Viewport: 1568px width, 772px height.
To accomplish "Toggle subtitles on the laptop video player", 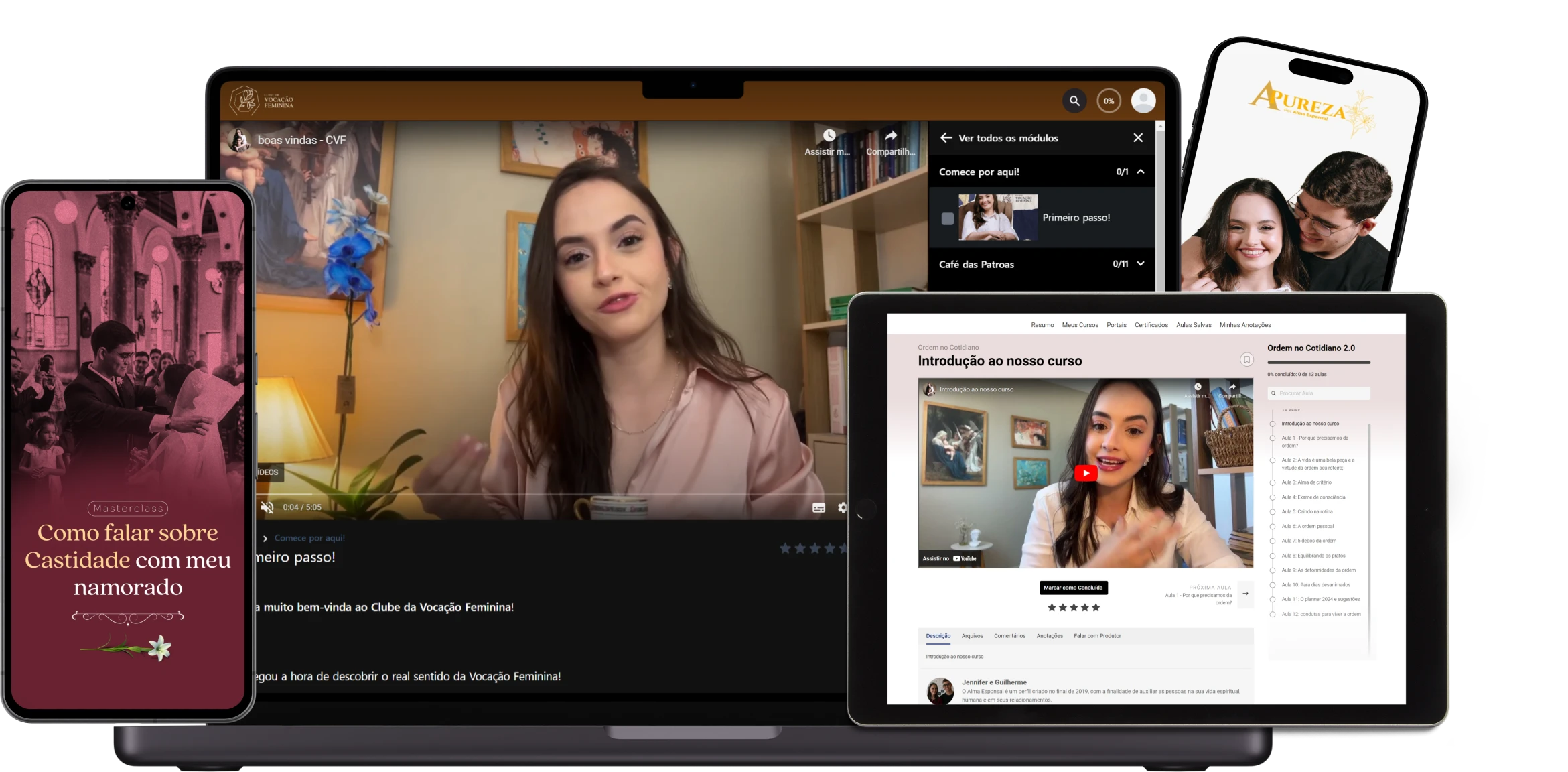I will pos(818,508).
